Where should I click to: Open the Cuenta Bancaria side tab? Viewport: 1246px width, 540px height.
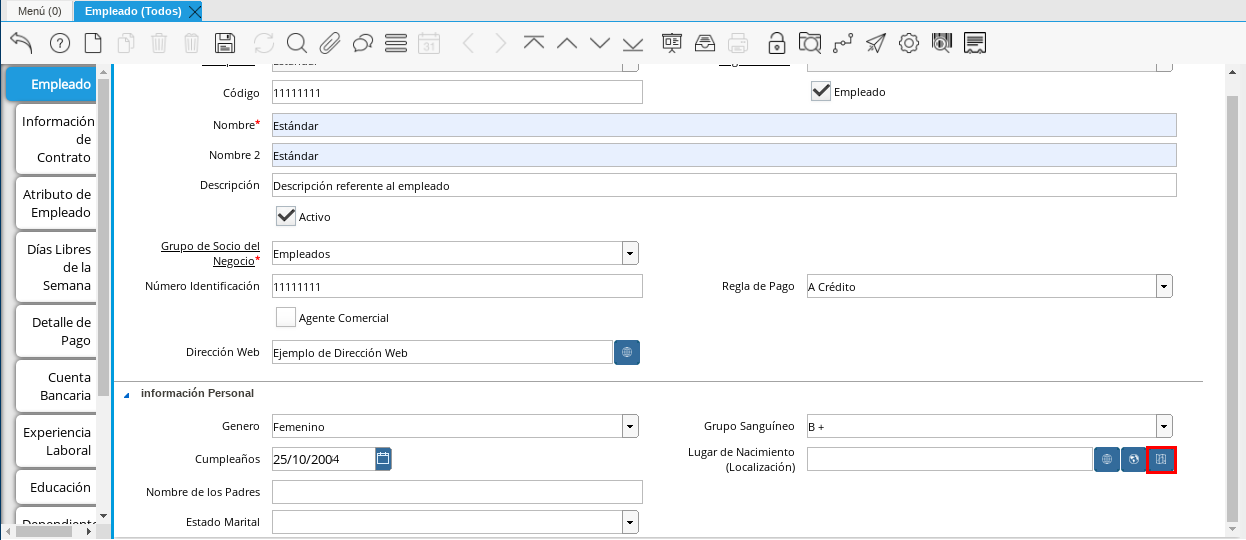point(57,386)
